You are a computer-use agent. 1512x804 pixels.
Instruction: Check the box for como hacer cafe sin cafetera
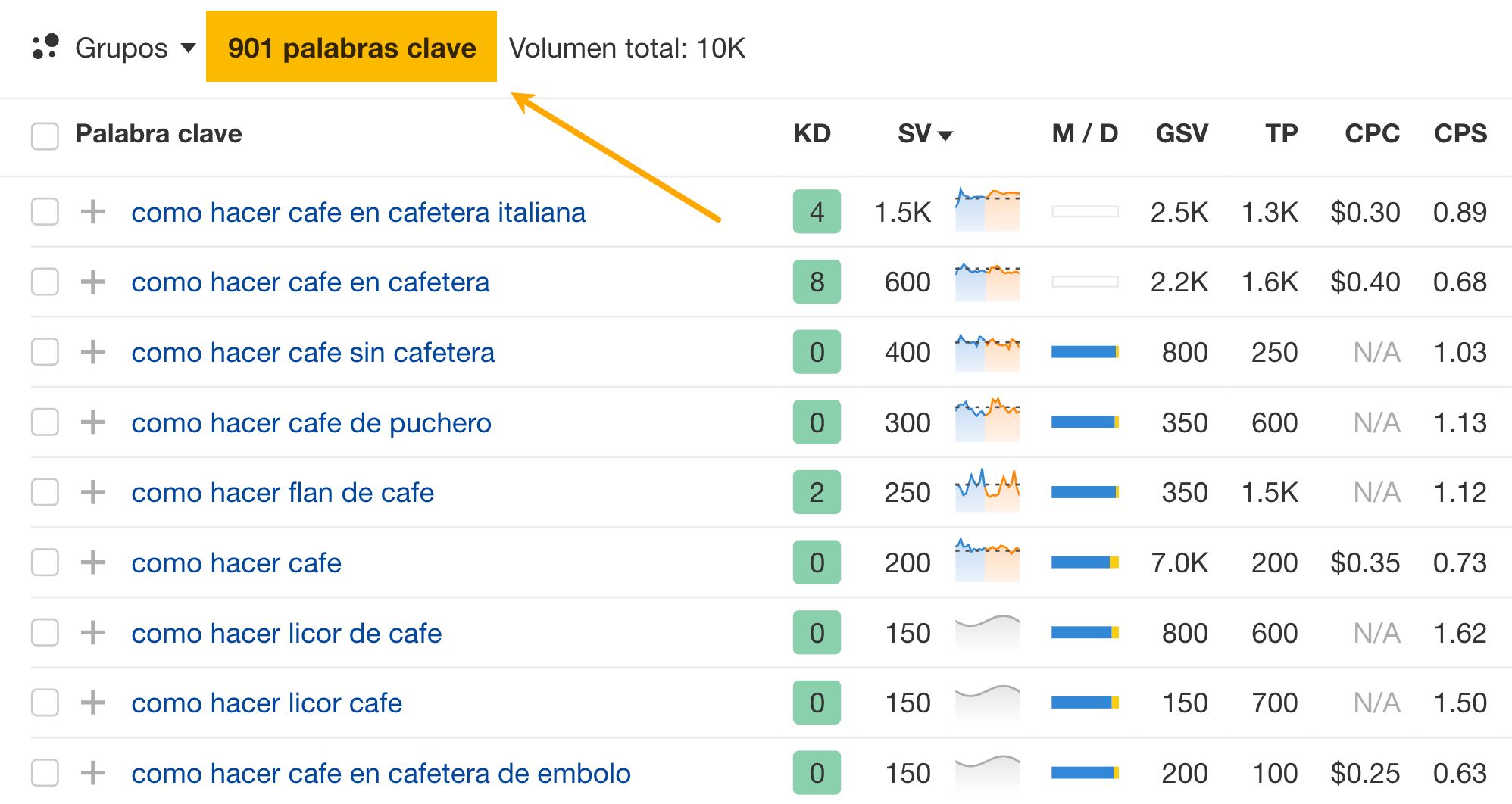click(45, 352)
